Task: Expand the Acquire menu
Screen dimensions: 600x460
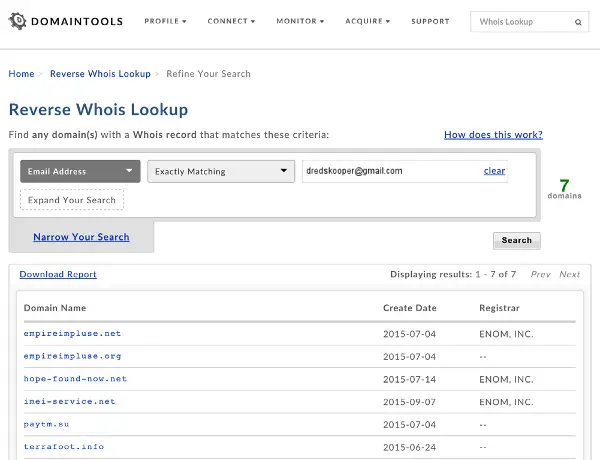Action: click(x=369, y=21)
